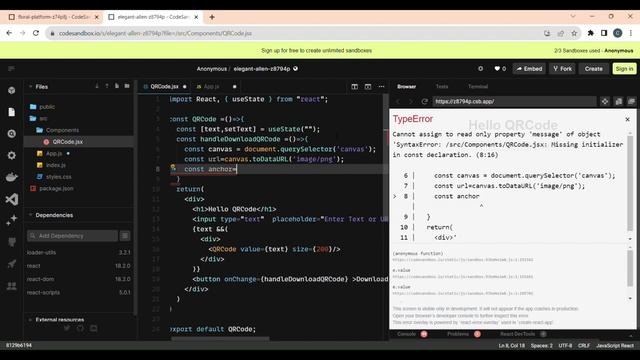Image resolution: width=640 pixels, height=360 pixels.
Task: Click the upload arrow icon in Files header
Action: (x=107, y=86)
